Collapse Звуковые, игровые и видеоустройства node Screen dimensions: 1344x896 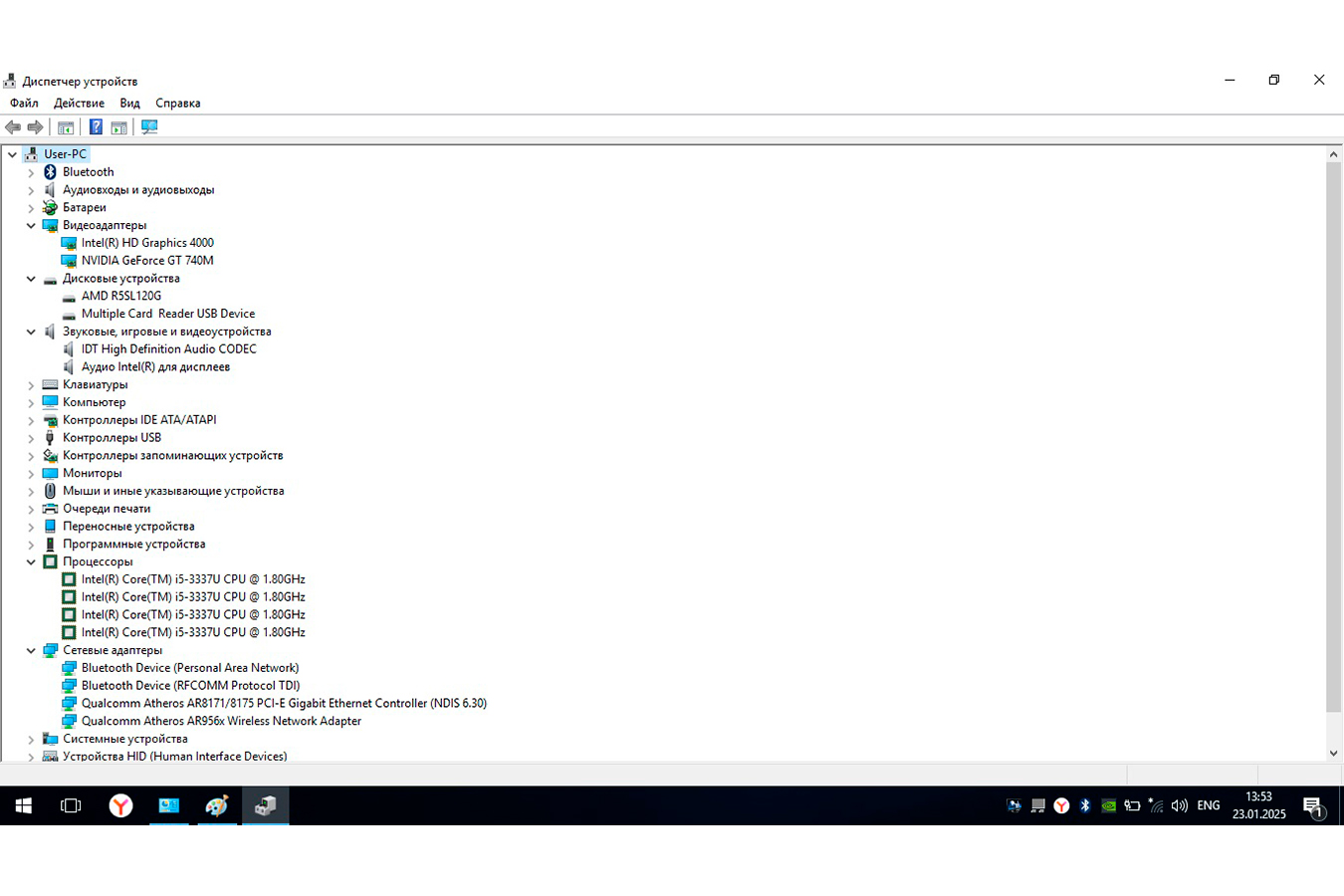coord(31,332)
